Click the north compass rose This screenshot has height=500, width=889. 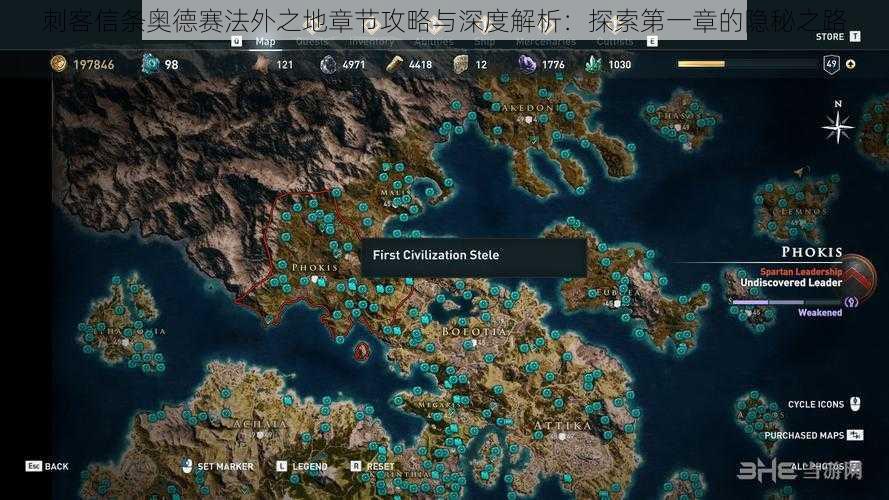coord(838,126)
